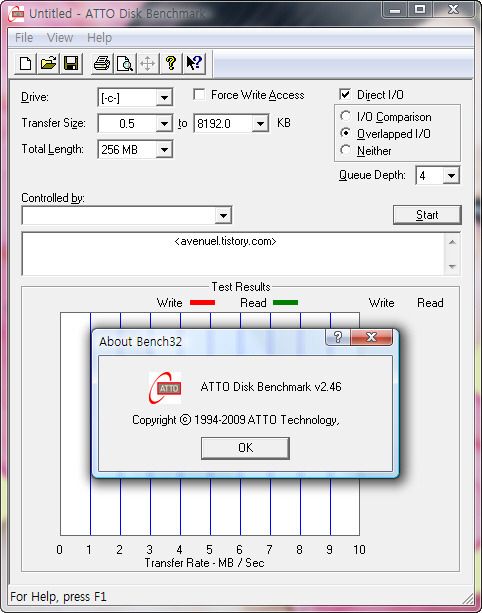482x613 pixels.
Task: Close the About Bench32 dialog
Action: [x=371, y=337]
